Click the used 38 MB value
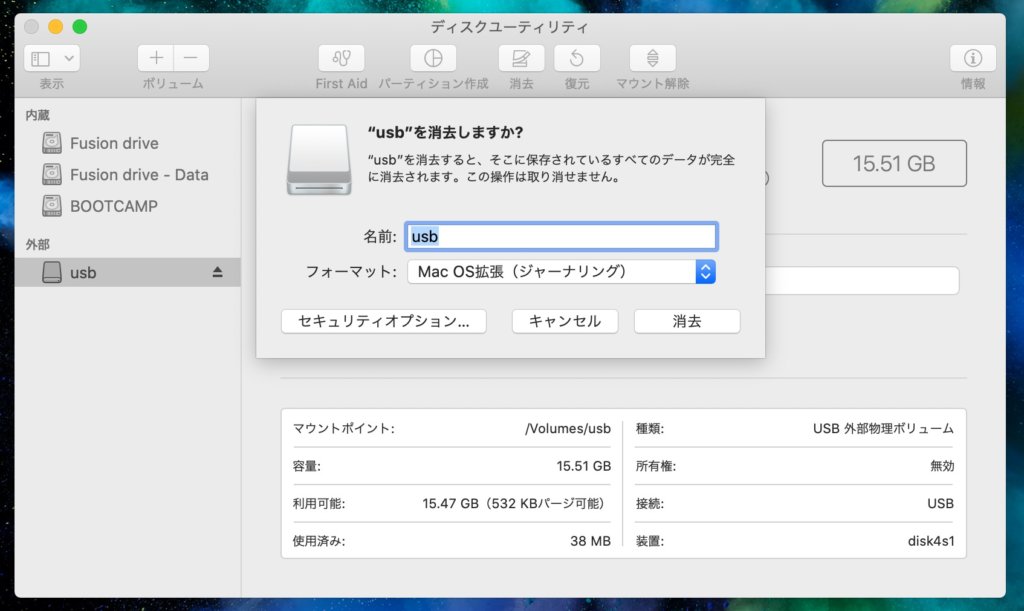This screenshot has width=1024, height=611. 590,541
